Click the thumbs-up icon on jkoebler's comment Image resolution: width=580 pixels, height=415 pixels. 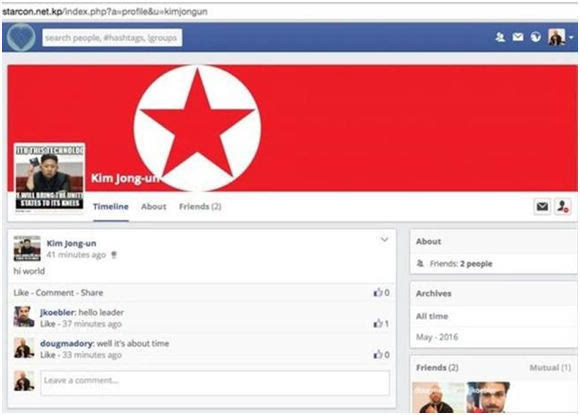coord(378,324)
